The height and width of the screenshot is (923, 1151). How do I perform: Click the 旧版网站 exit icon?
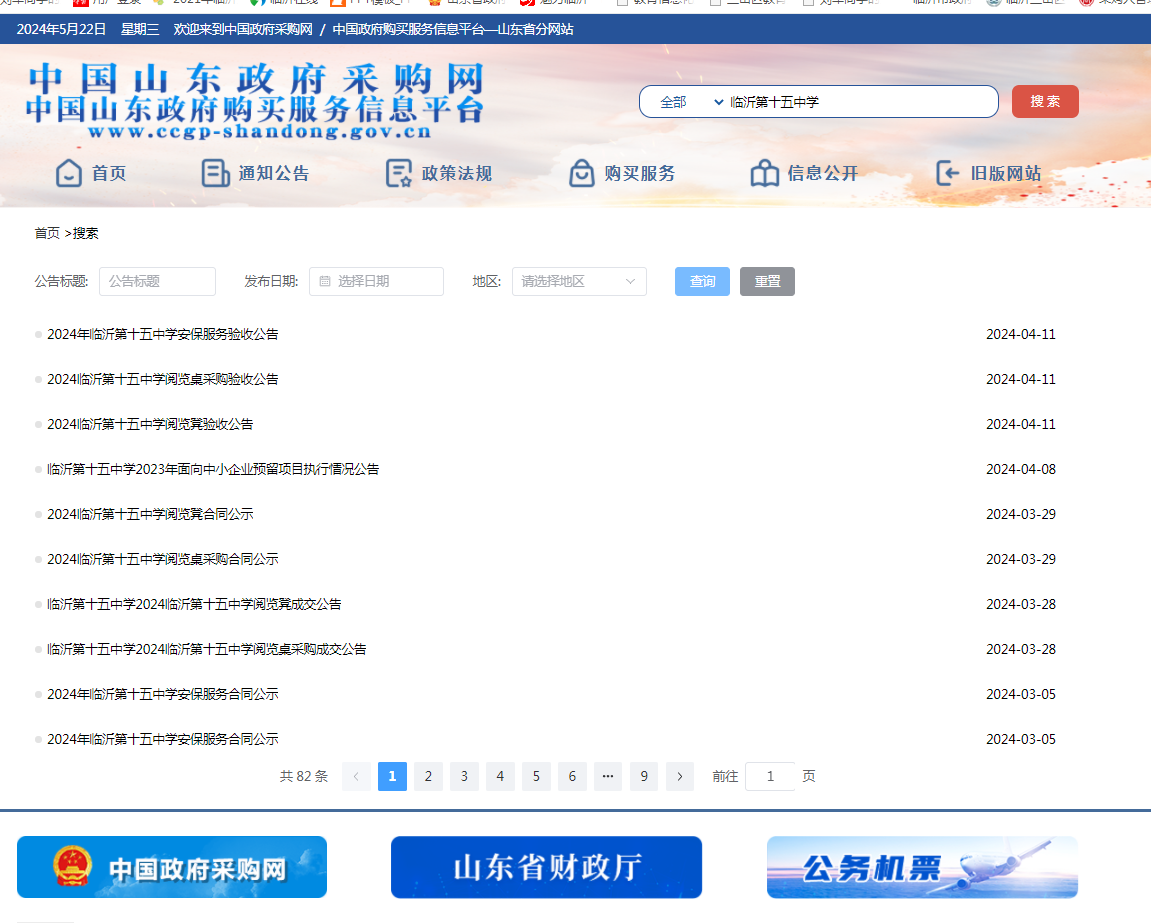point(948,173)
